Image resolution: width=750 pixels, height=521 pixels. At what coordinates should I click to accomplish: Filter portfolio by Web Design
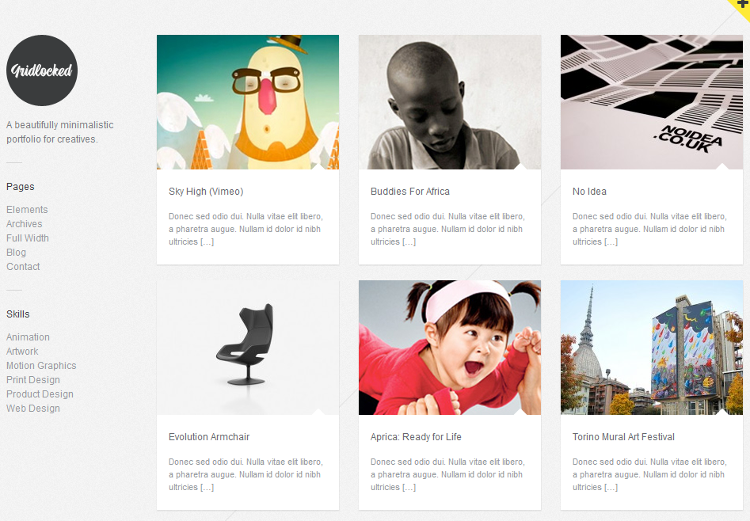point(33,409)
